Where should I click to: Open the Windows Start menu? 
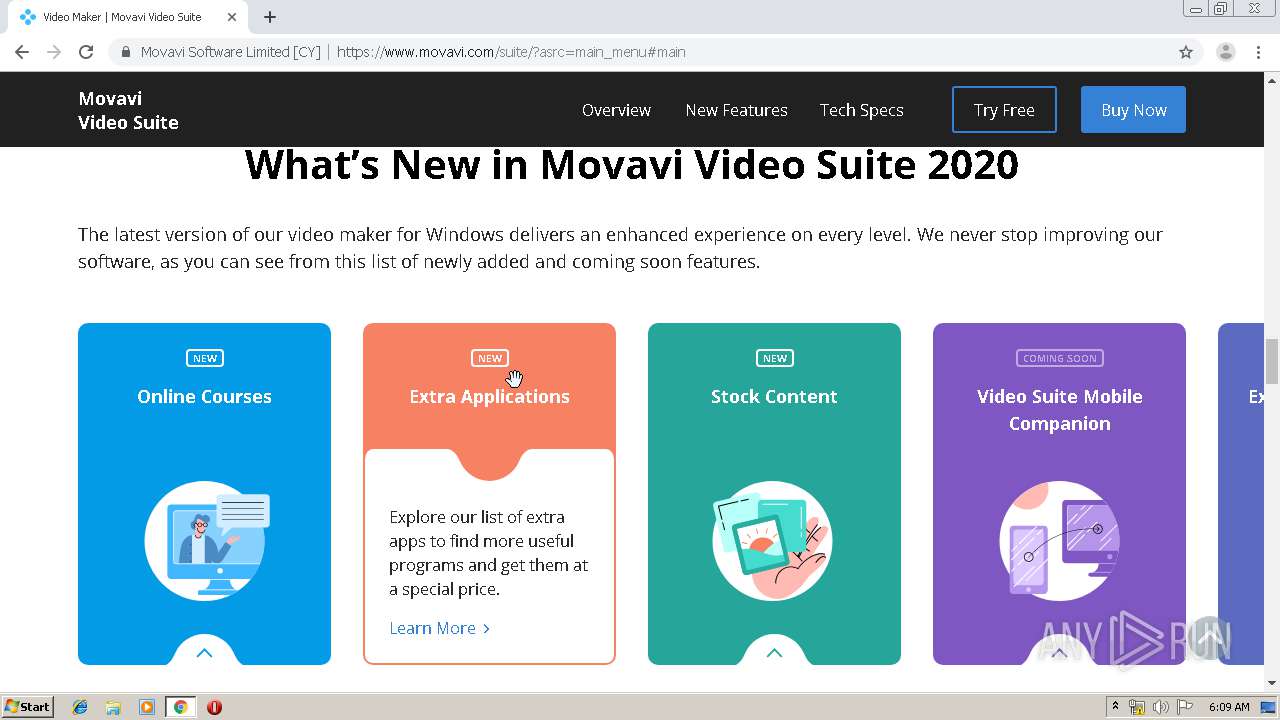point(27,707)
